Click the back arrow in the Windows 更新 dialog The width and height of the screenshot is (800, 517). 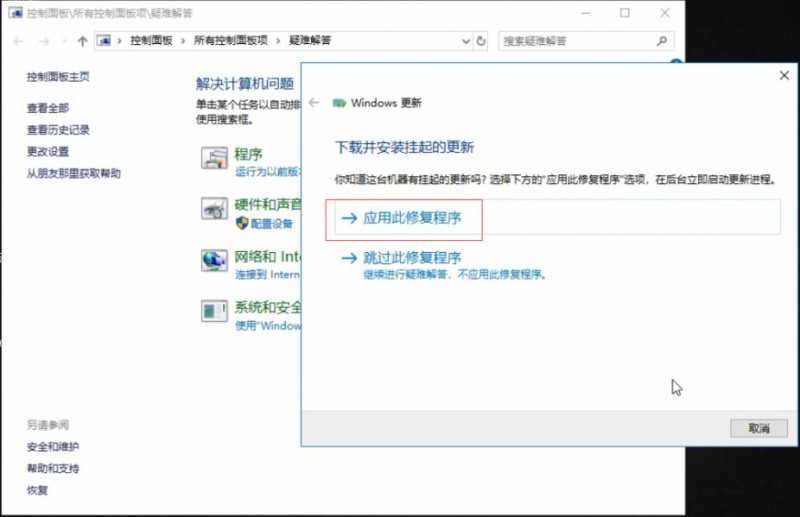[314, 103]
